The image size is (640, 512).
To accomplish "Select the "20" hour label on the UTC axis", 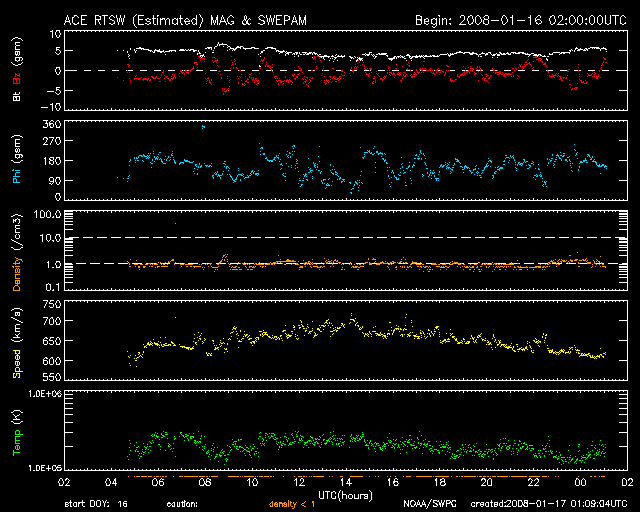I will [x=487, y=482].
